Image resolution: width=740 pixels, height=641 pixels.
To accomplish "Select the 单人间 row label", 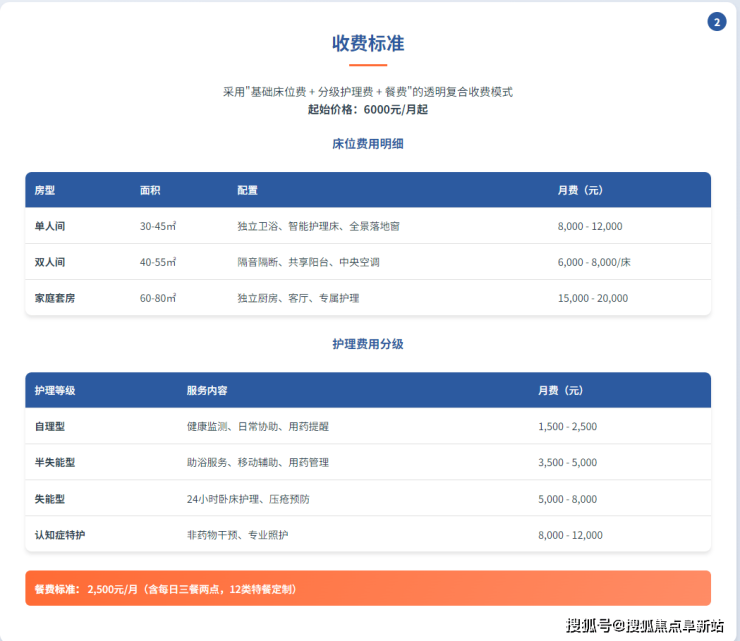I will 50,226.
